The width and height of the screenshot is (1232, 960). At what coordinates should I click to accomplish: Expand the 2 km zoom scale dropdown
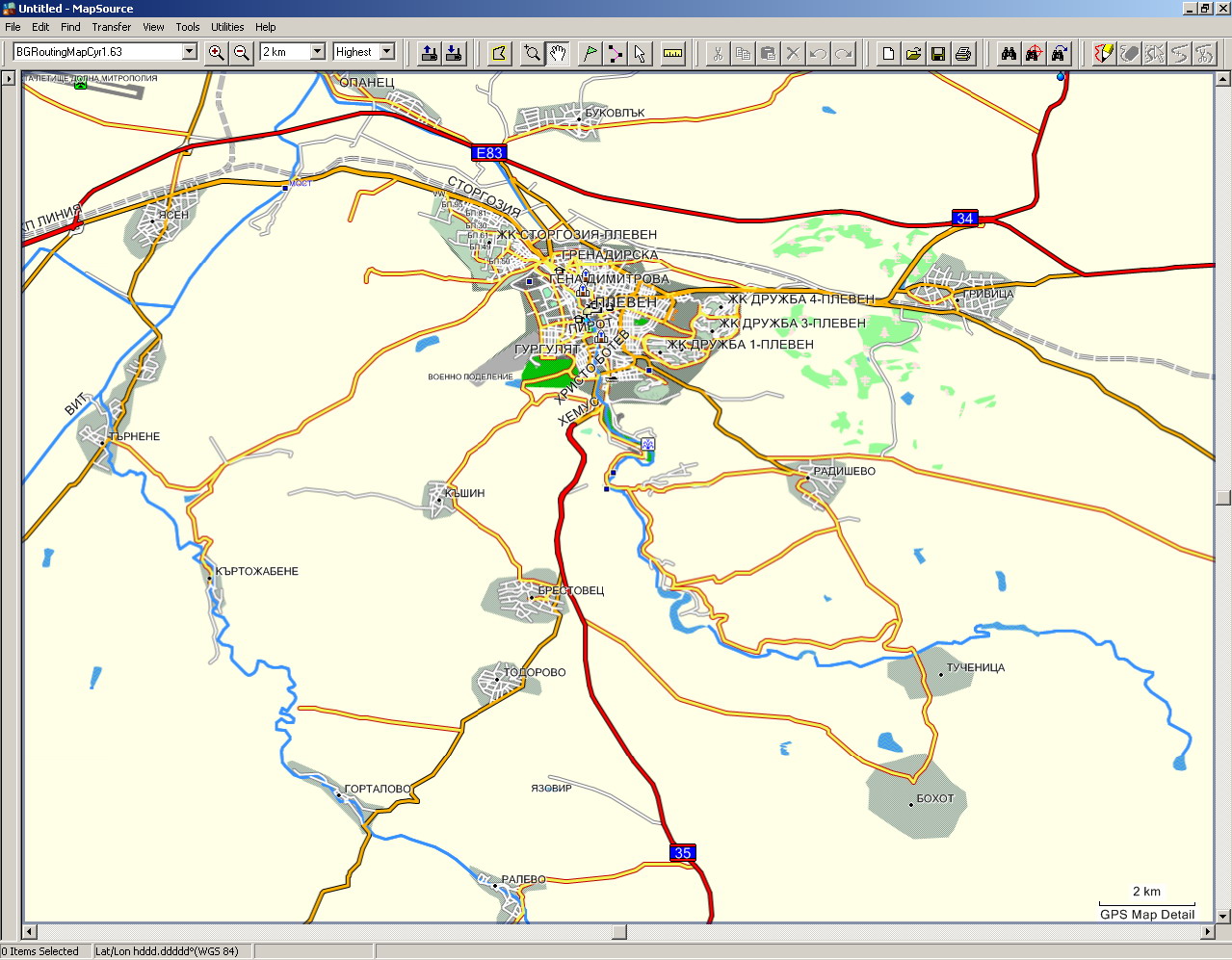click(x=317, y=52)
